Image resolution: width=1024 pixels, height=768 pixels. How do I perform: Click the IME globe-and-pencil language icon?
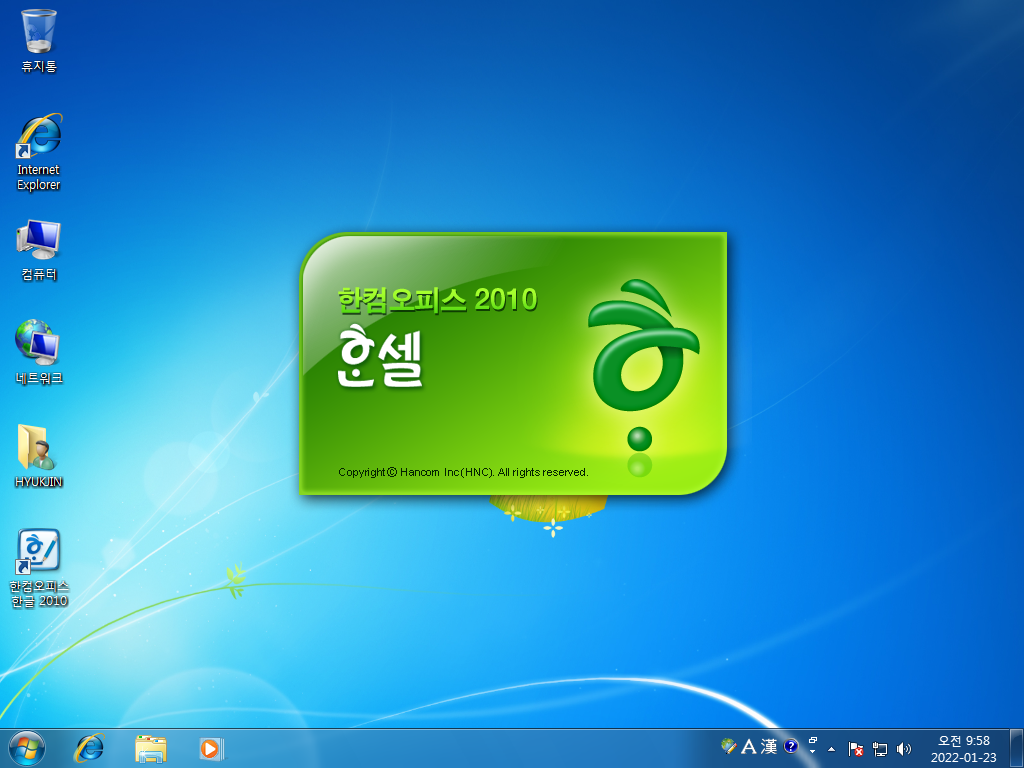pos(729,746)
